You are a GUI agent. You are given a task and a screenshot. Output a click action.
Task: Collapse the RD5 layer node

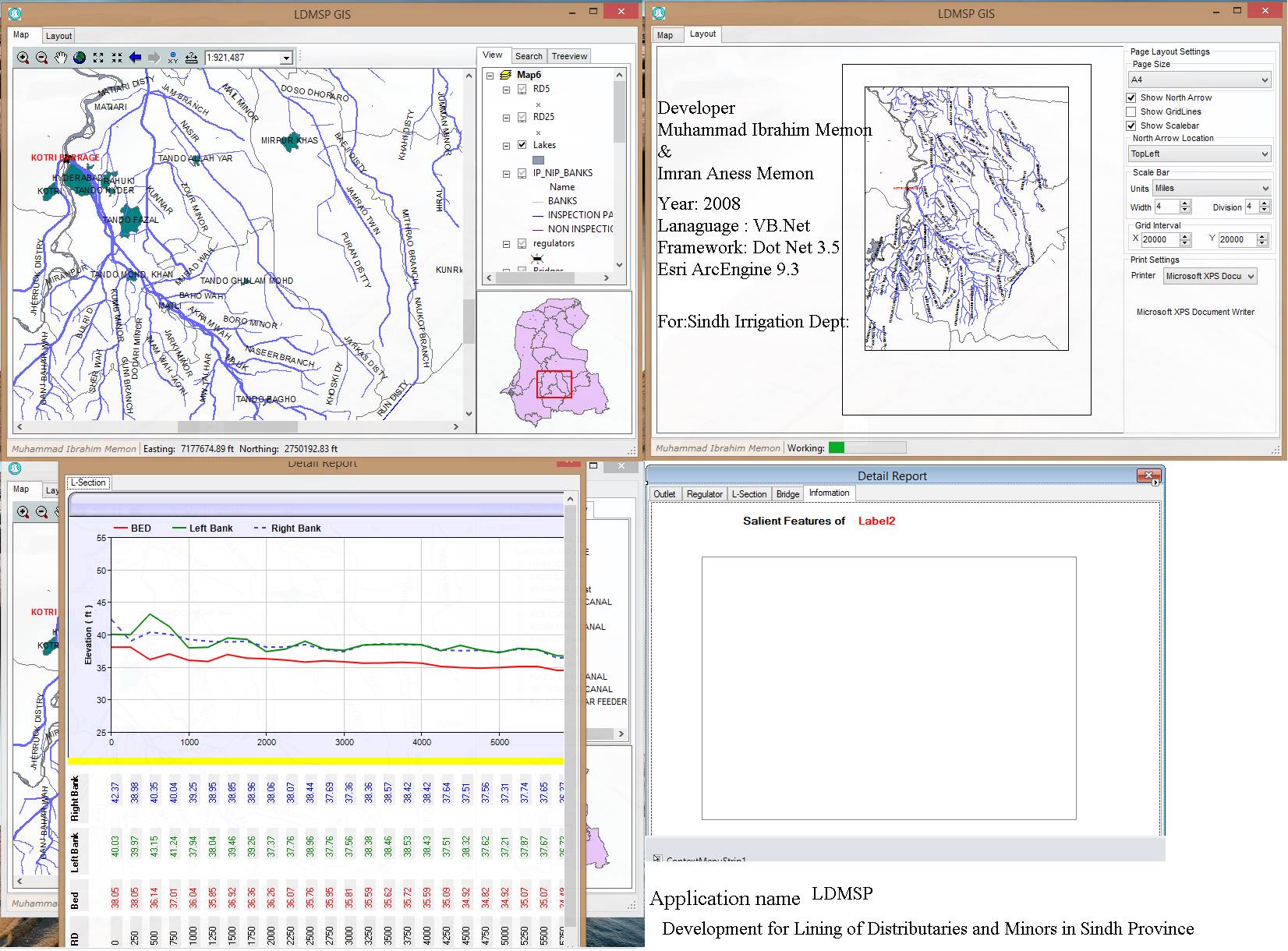506,90
